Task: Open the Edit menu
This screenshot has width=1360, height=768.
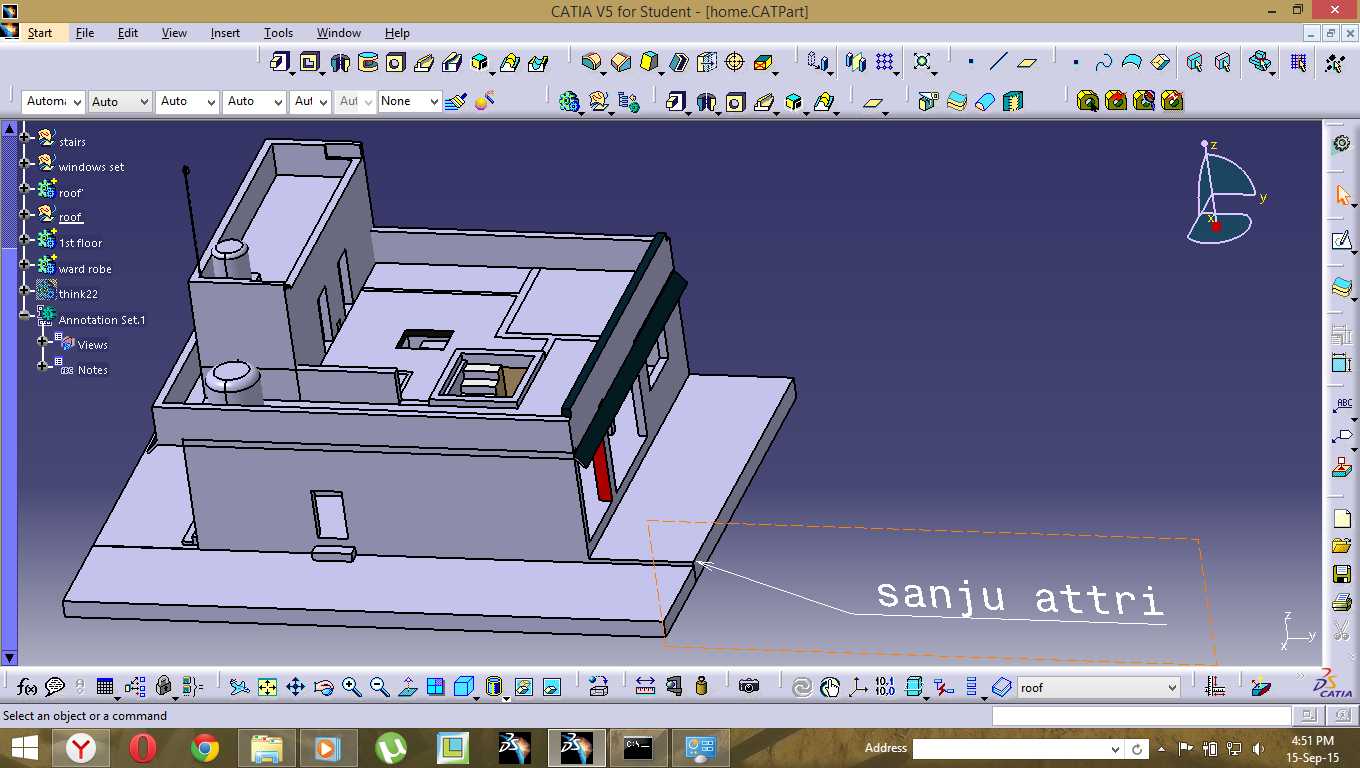Action: coord(128,33)
